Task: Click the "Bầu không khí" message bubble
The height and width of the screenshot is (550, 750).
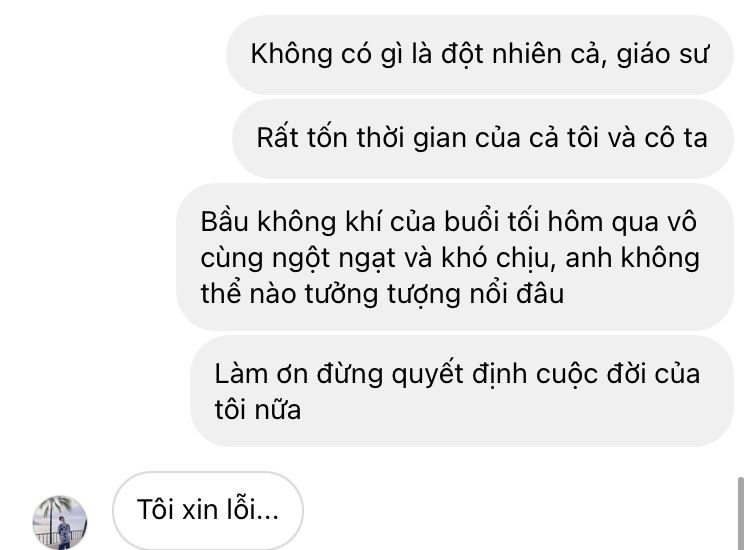Action: point(455,257)
